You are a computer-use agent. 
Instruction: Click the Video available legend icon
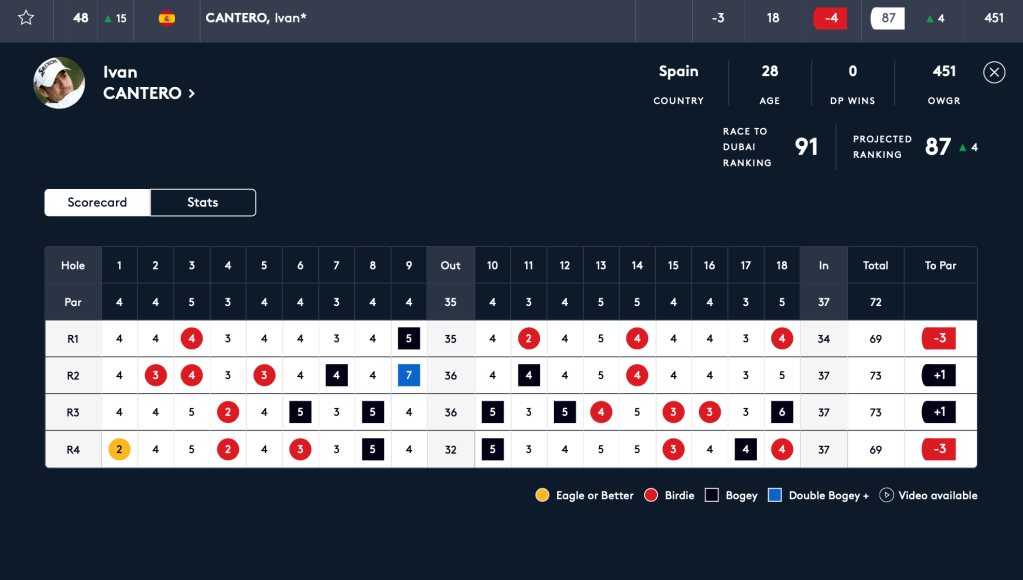886,495
